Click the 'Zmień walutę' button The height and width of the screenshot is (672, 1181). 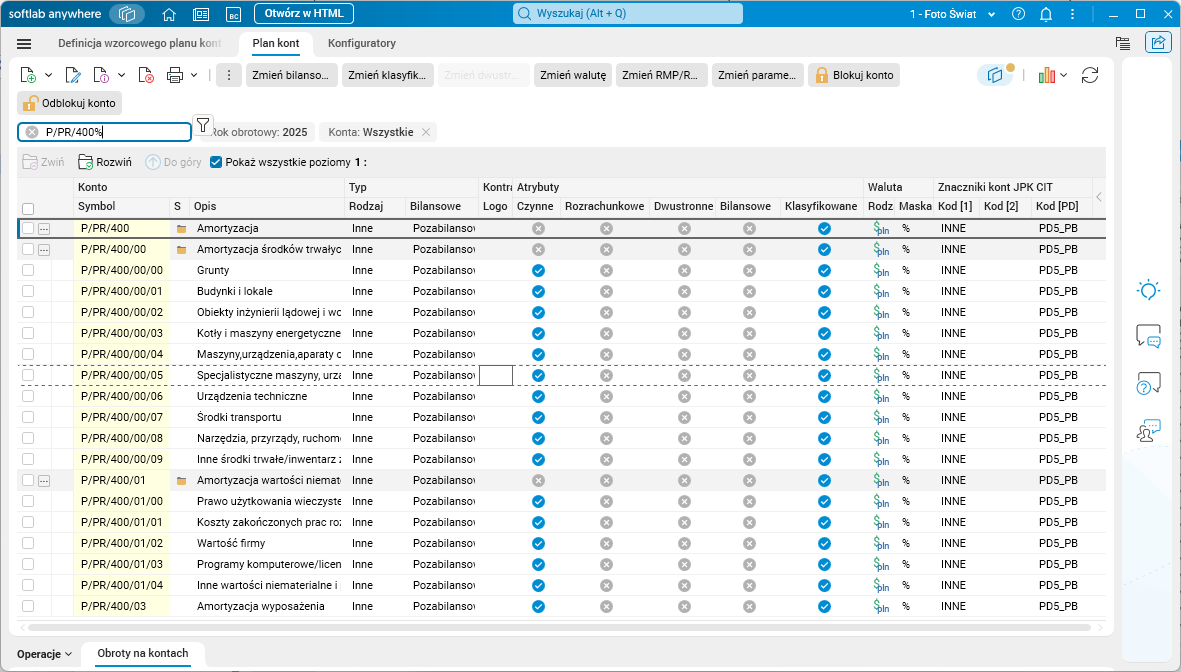[x=572, y=76]
